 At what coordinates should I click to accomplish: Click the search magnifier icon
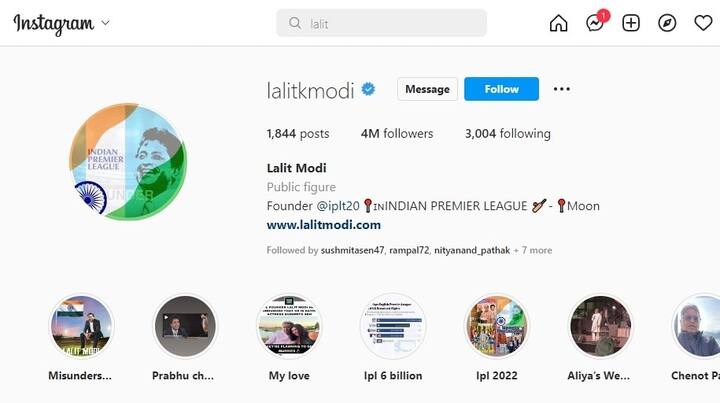click(x=295, y=23)
